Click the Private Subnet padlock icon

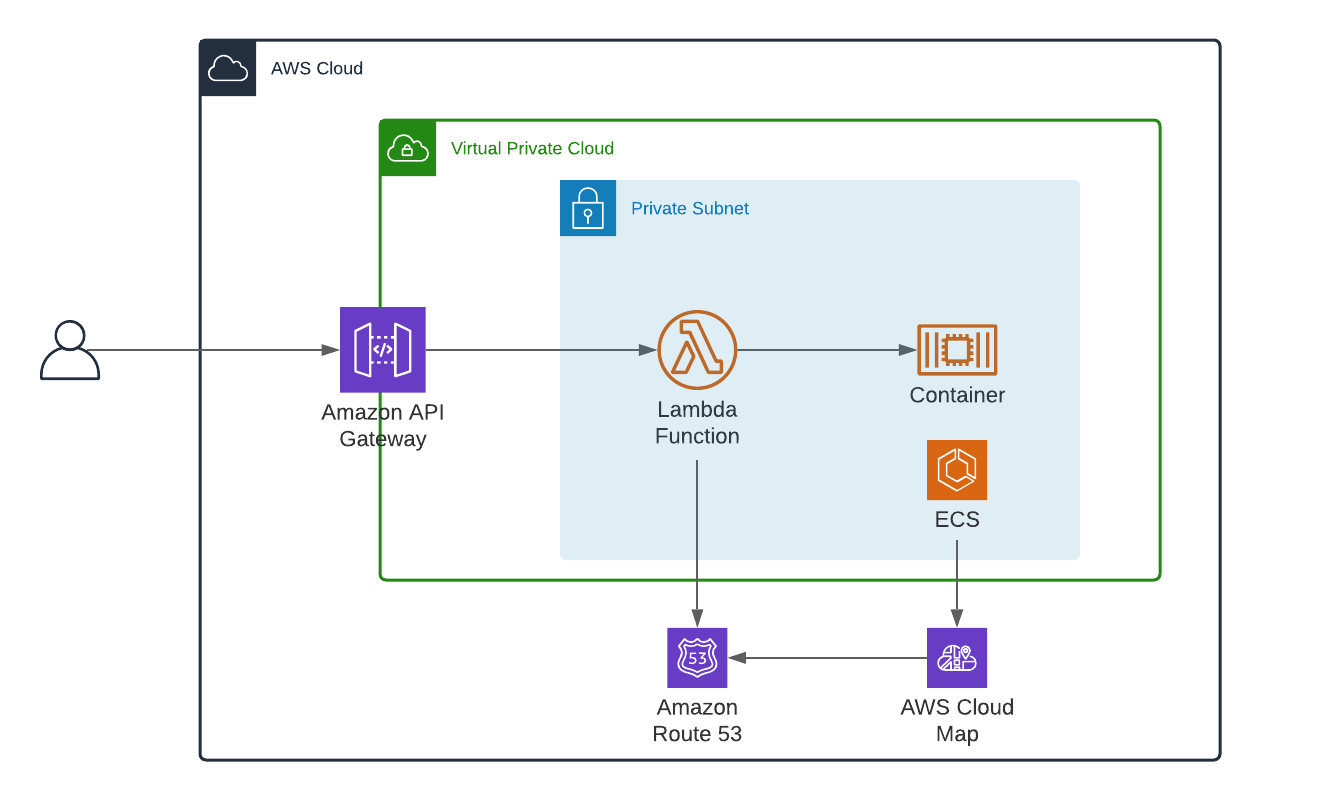(588, 208)
